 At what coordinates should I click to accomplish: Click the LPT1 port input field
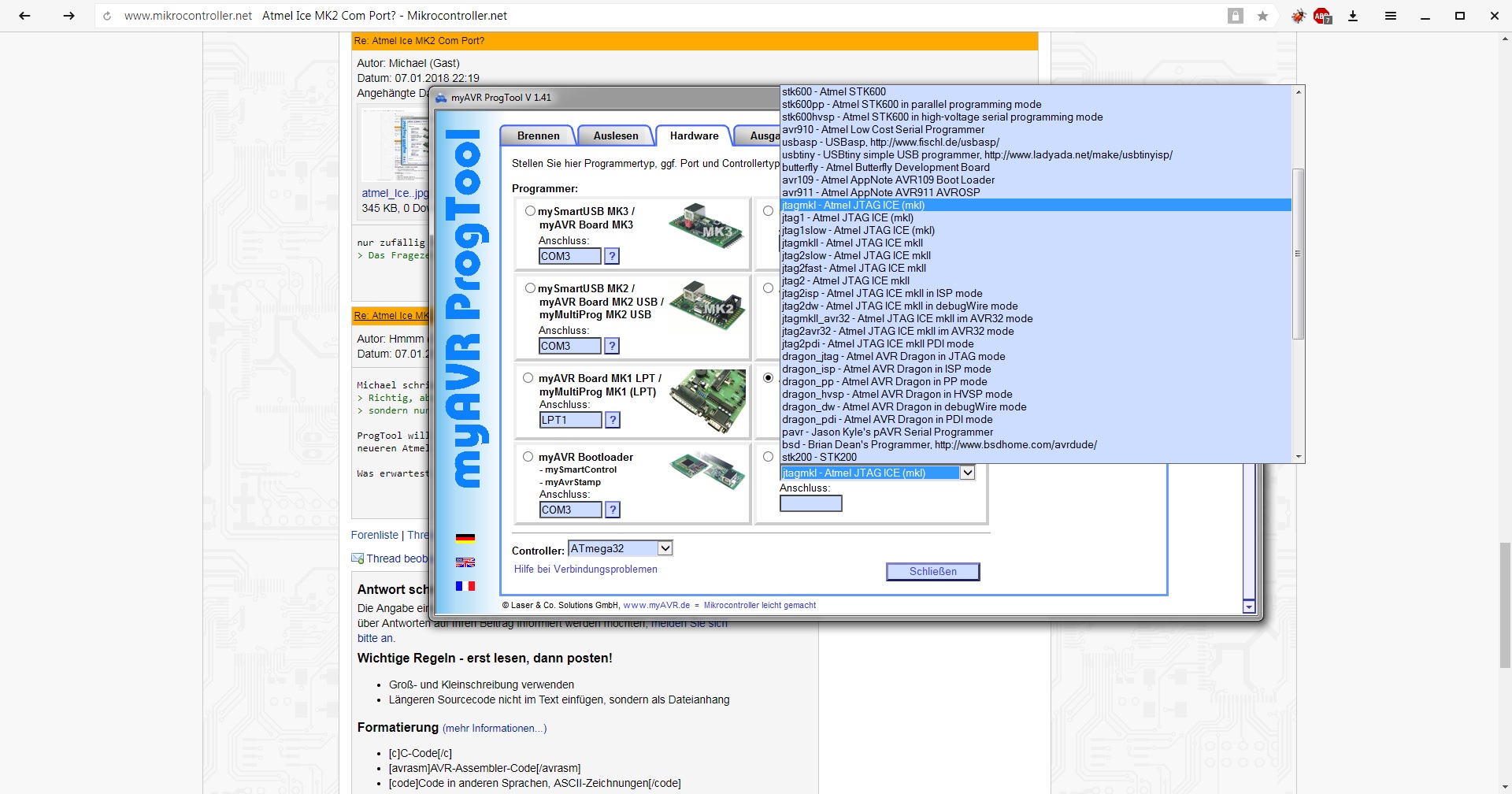tap(570, 420)
